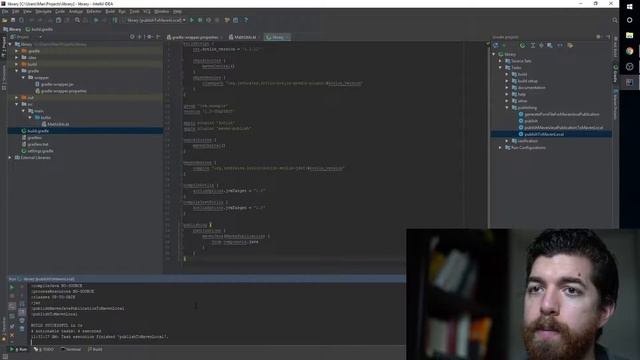640x360 pixels.
Task: Open File Explorer from the Windows taskbar
Action: (630, 36)
